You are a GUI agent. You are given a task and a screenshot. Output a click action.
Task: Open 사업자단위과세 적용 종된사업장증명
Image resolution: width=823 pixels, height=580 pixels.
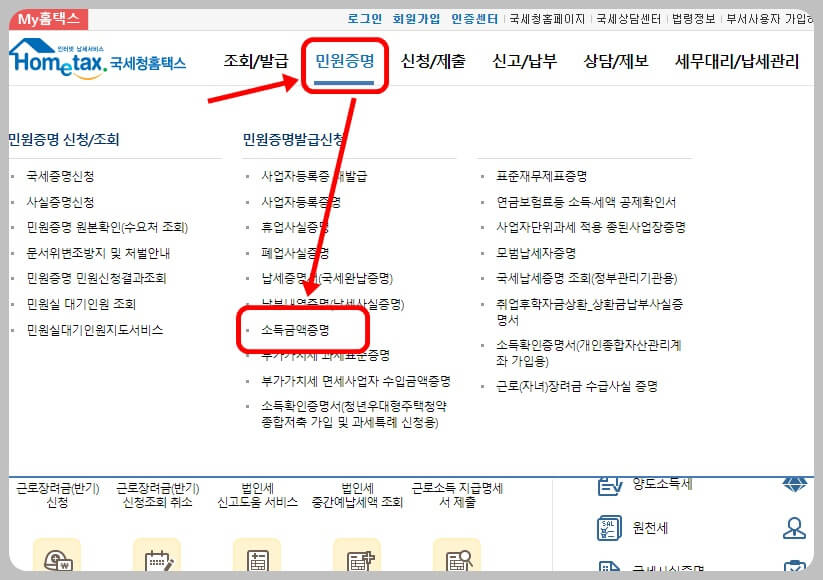[591, 227]
